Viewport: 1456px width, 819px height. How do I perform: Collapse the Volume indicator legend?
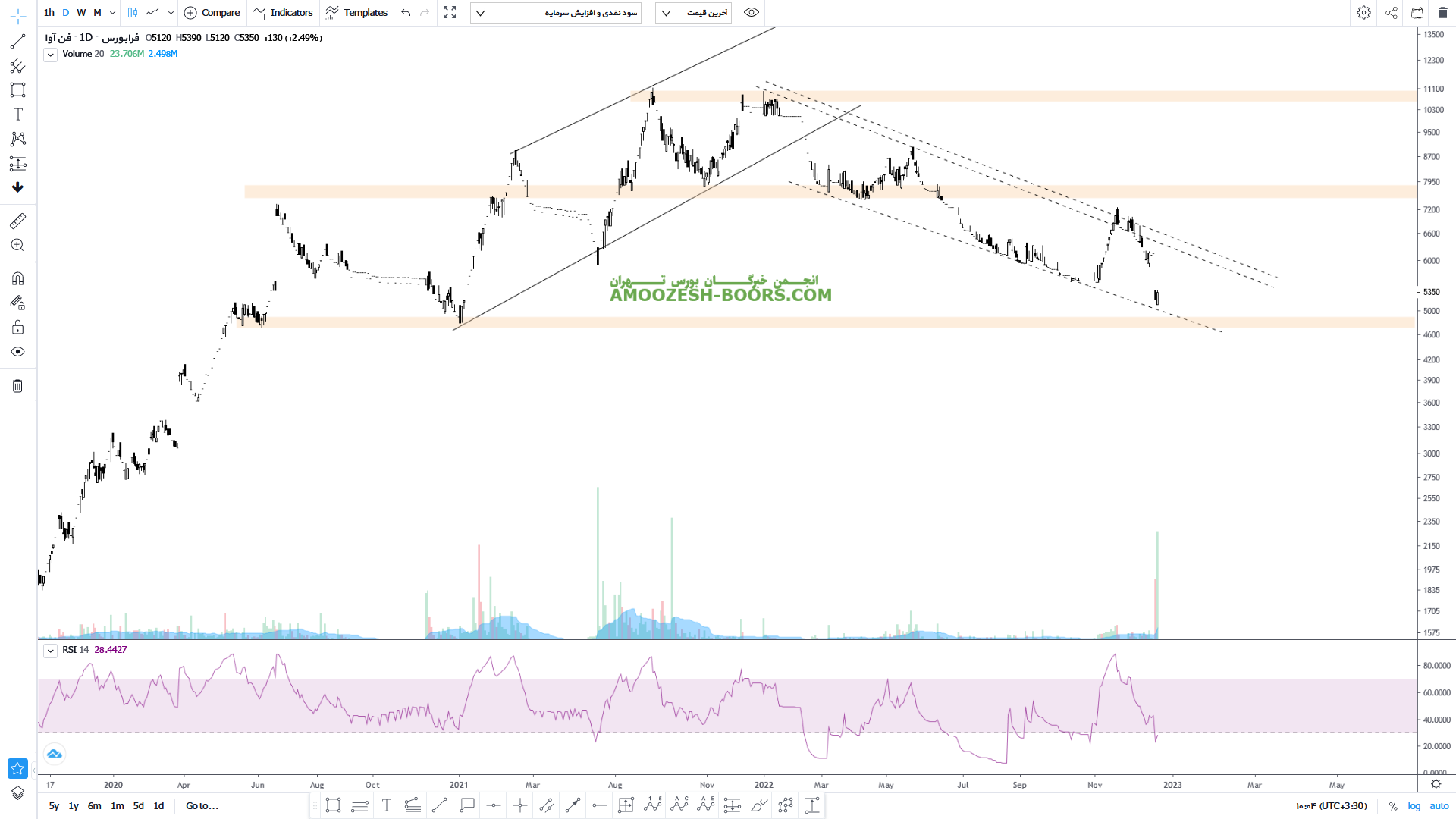50,55
